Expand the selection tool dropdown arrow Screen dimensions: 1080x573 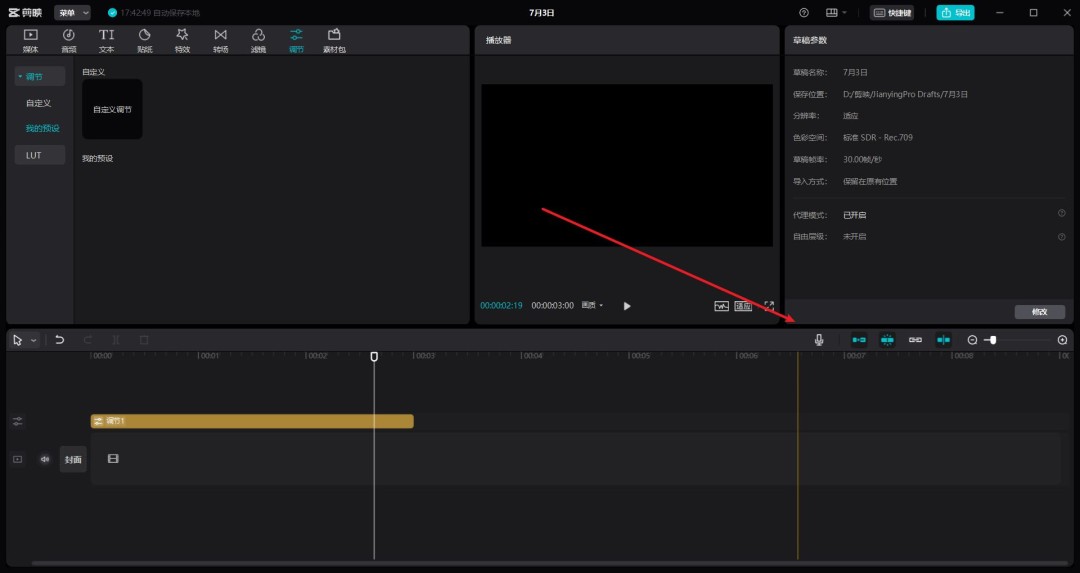coord(33,340)
